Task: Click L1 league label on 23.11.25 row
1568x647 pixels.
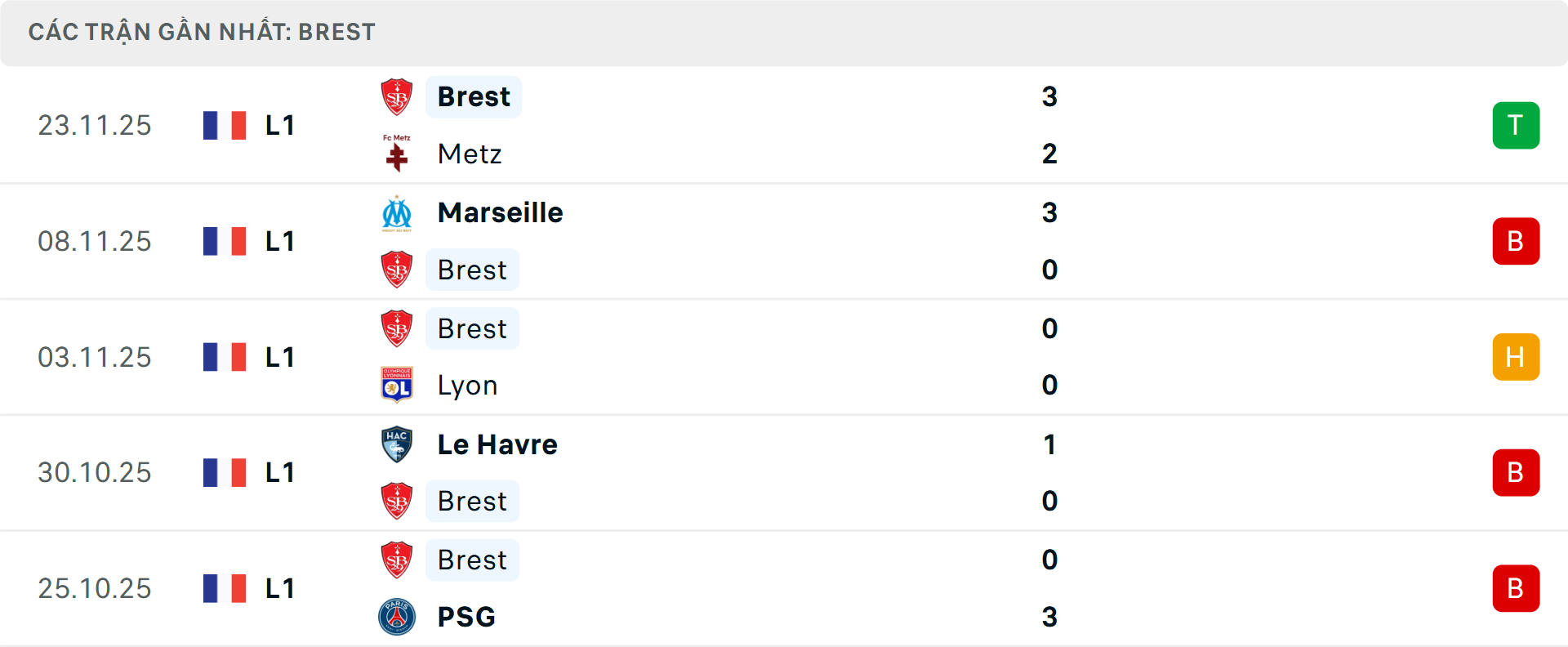Action: 280,126
